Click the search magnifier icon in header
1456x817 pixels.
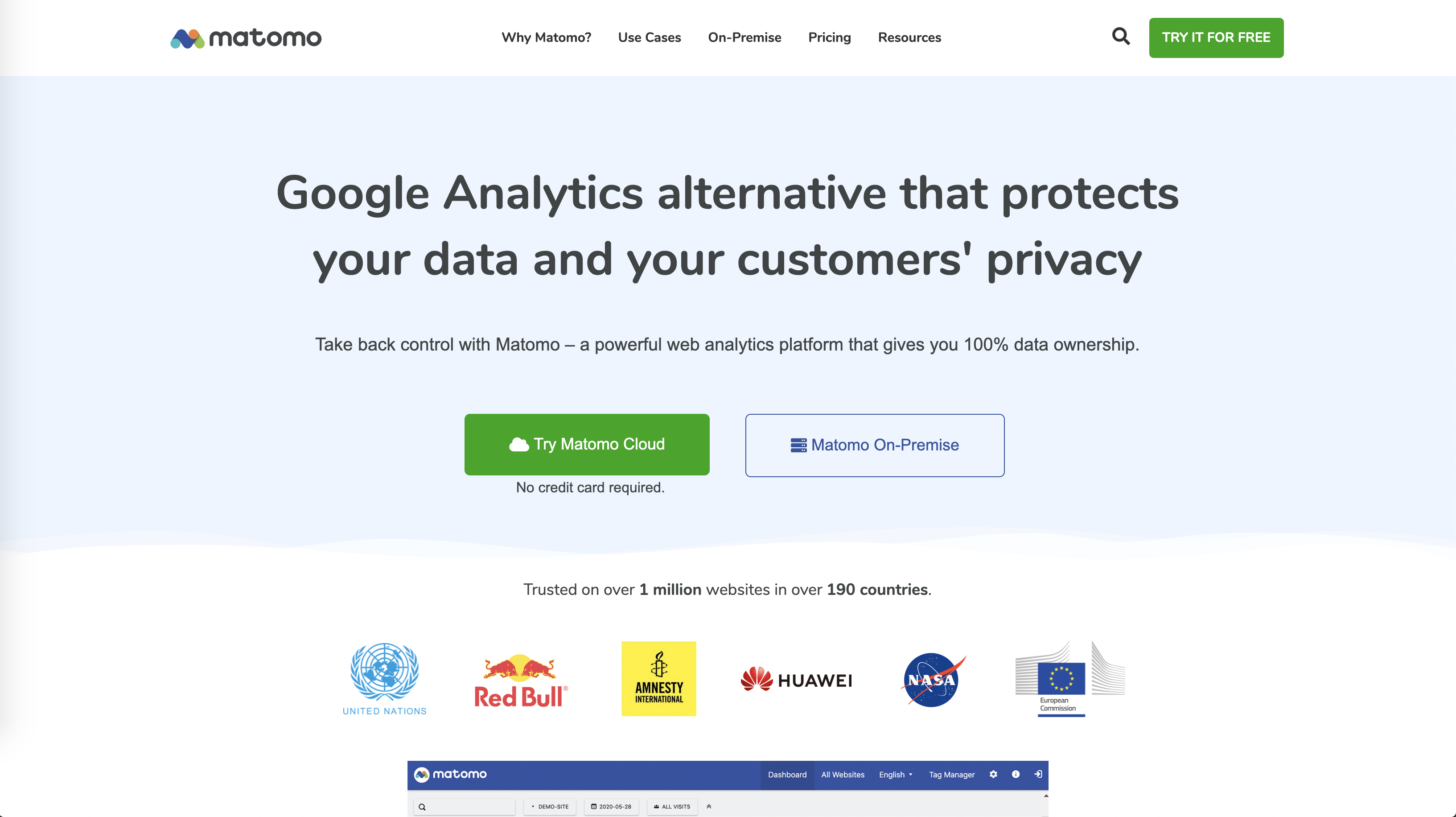(x=1120, y=37)
